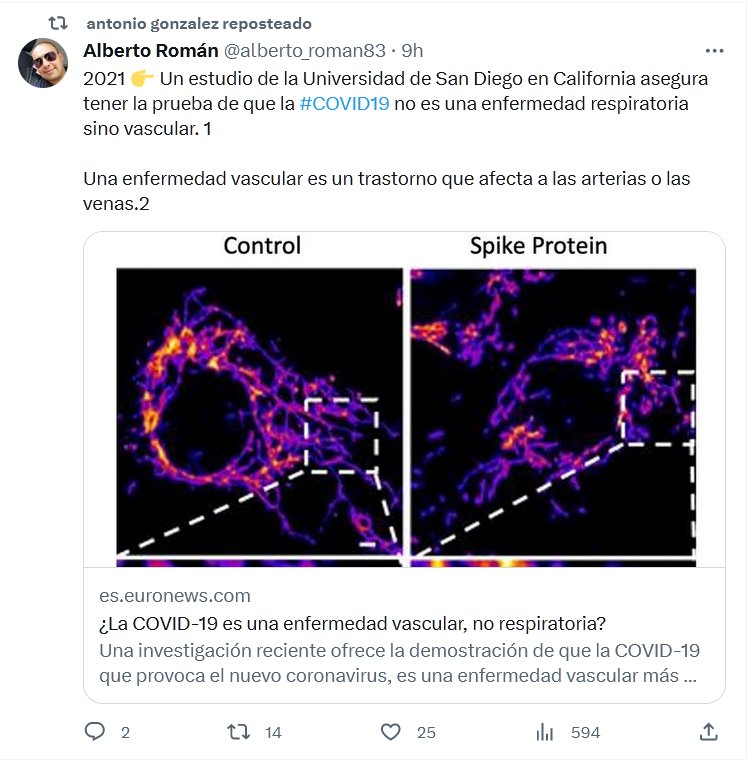Click the 594 views count
The height and width of the screenshot is (760, 752).
[585, 733]
